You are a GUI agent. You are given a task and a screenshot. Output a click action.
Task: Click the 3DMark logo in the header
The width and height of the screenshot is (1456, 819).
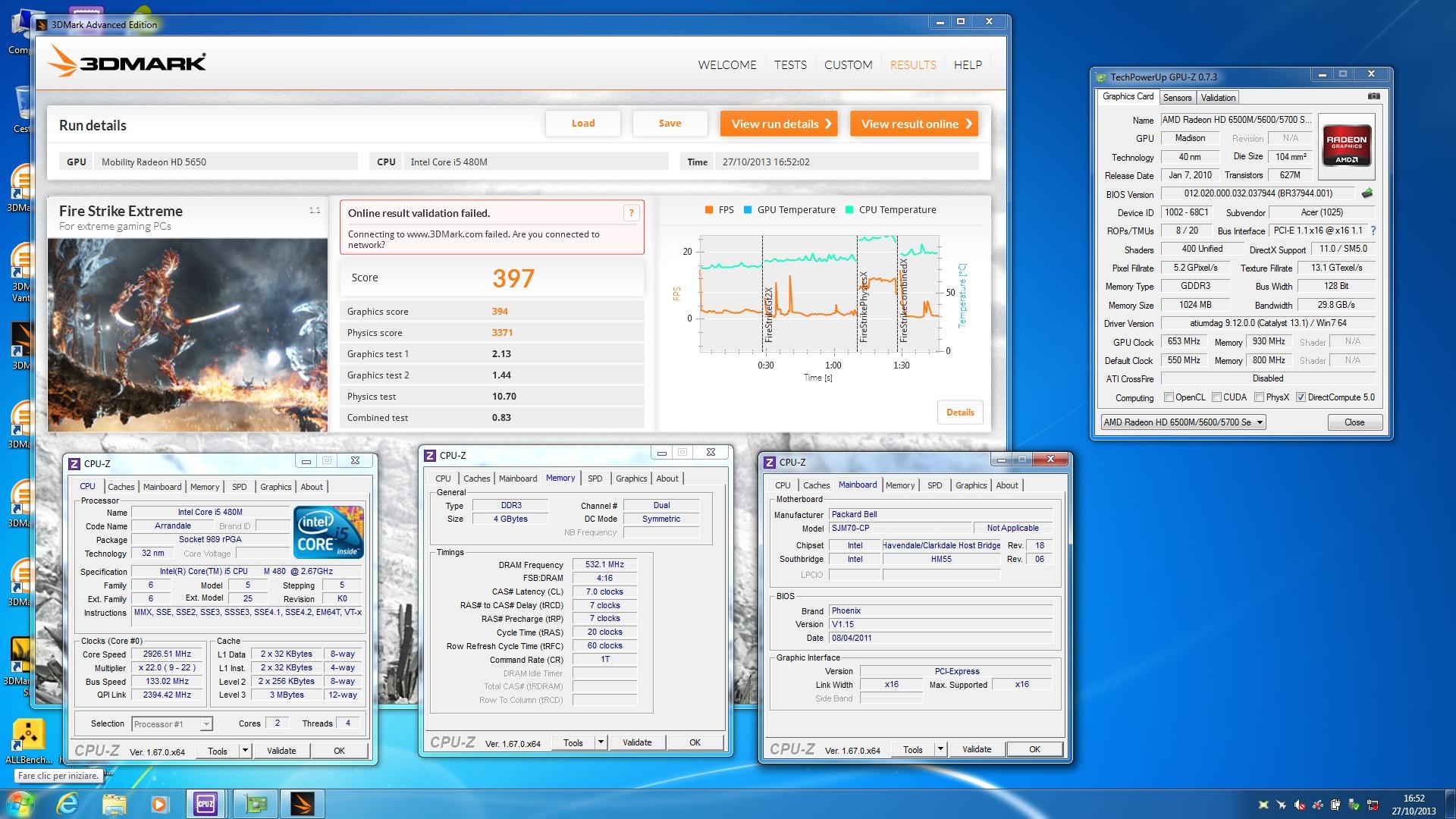(128, 61)
